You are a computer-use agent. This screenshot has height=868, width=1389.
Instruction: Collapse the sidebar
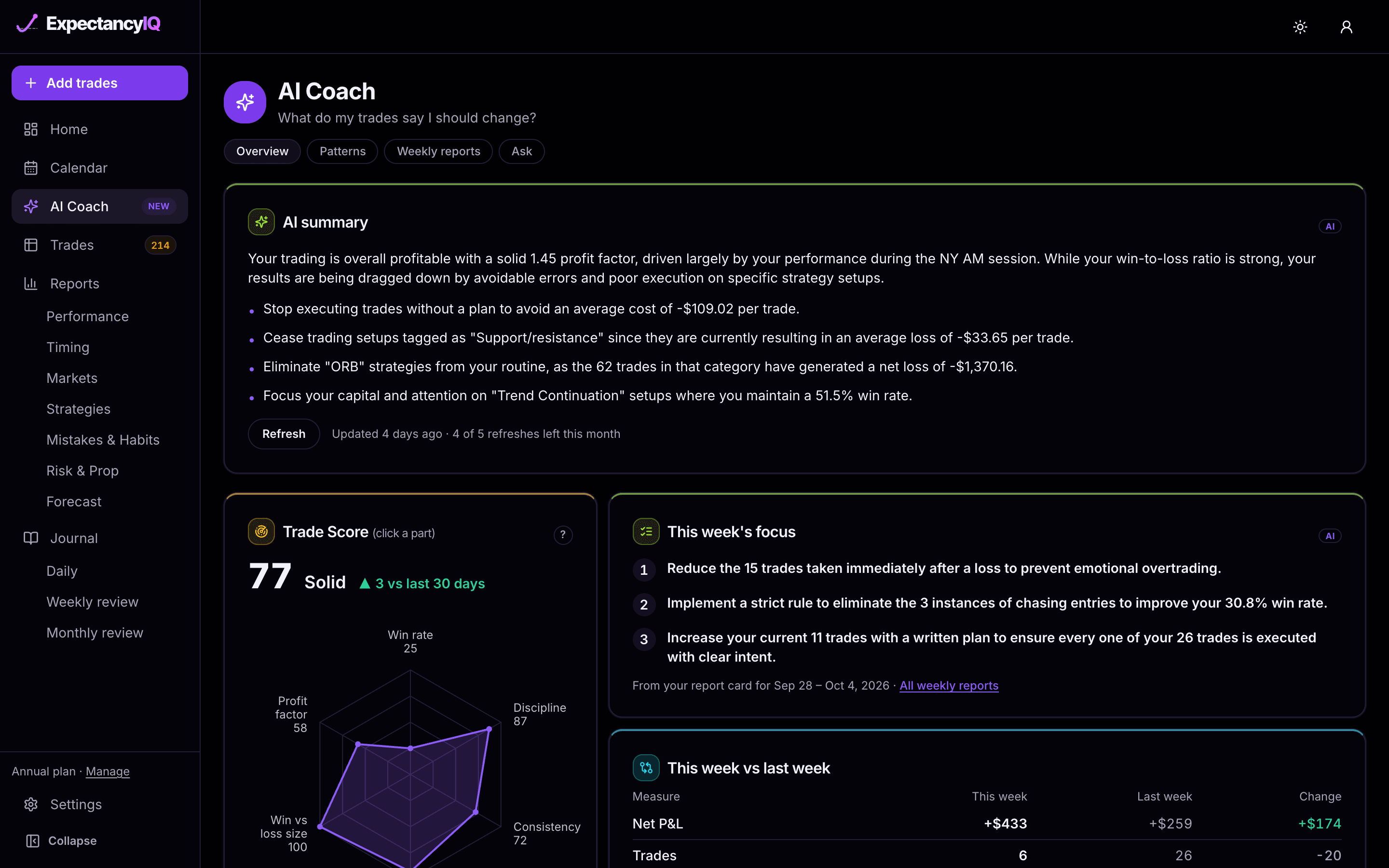point(61,841)
